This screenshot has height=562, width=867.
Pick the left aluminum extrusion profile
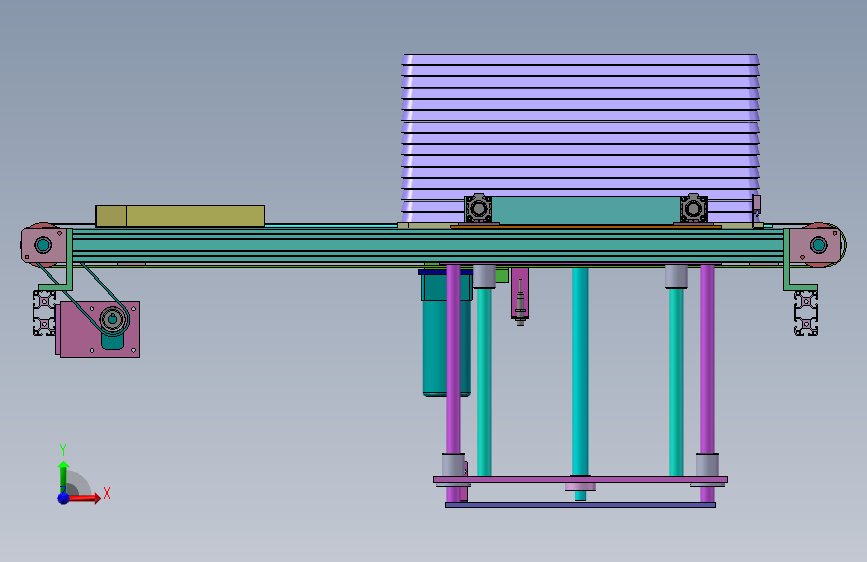pos(44,313)
